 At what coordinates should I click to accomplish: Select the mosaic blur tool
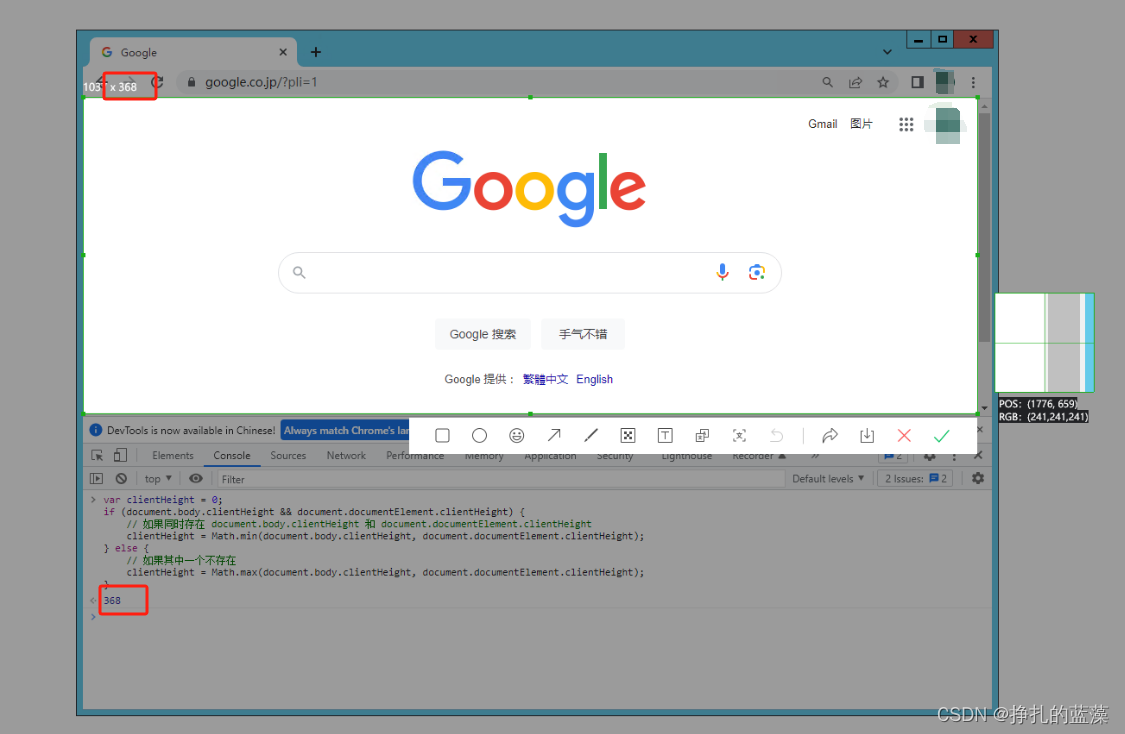pos(627,435)
